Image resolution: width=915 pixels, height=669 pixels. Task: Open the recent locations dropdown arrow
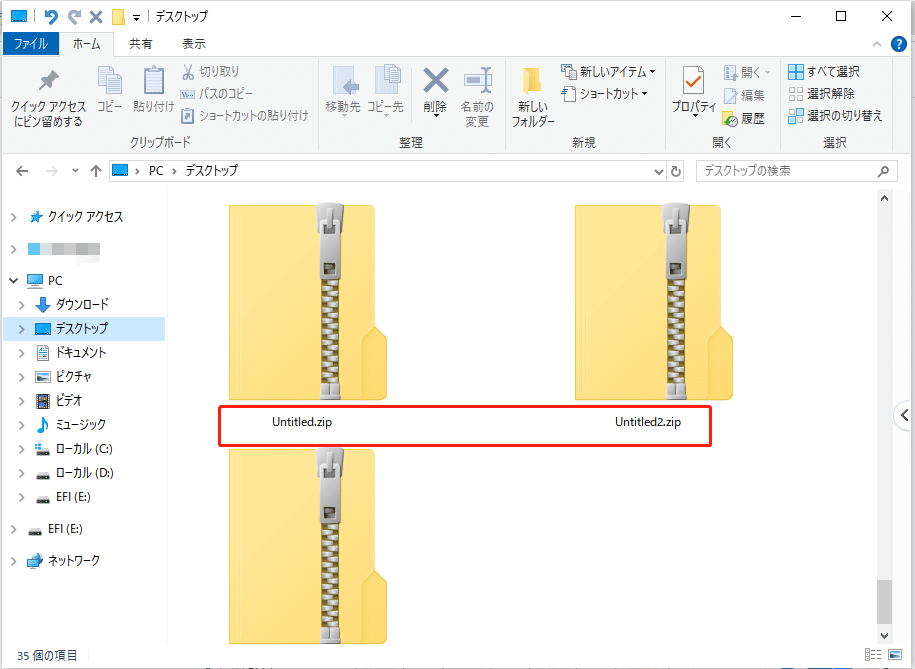75,171
